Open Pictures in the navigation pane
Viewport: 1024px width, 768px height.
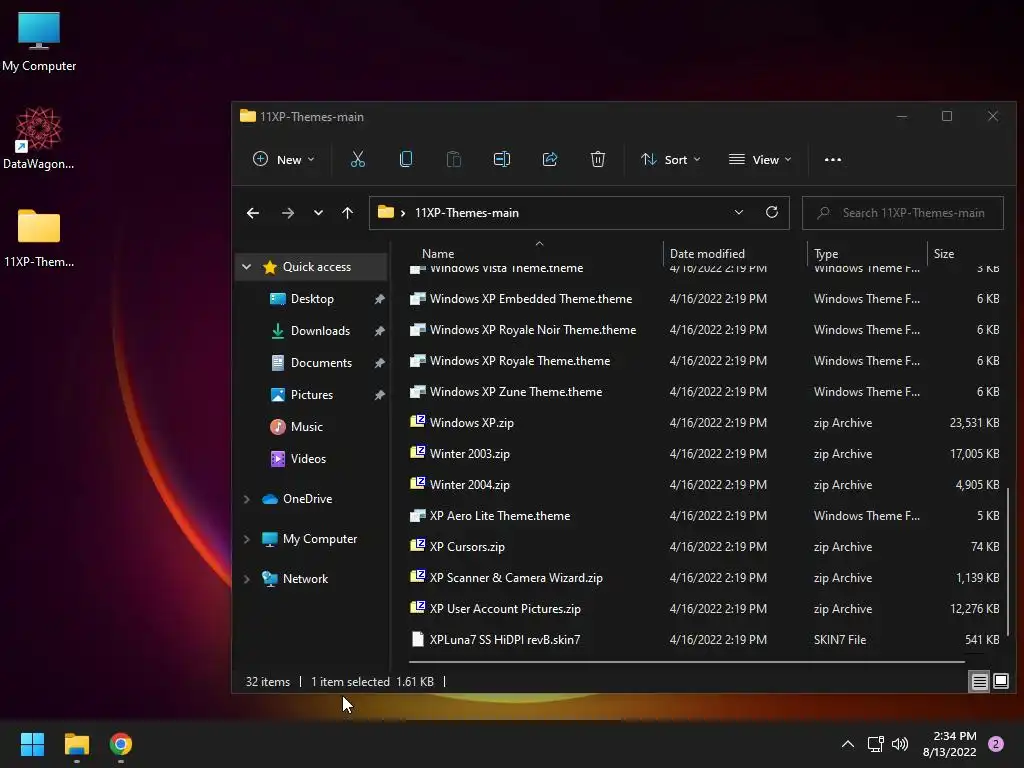(x=312, y=395)
